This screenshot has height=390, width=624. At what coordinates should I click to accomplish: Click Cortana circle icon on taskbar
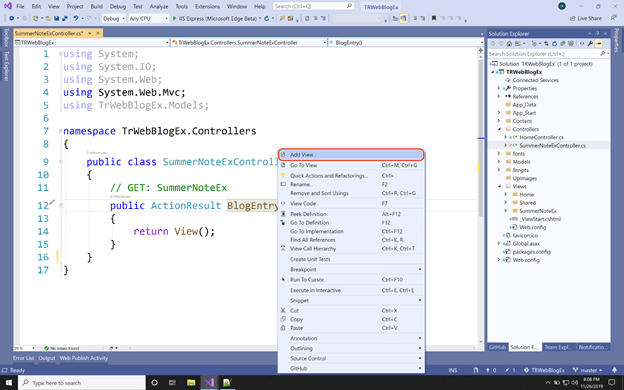point(154,382)
